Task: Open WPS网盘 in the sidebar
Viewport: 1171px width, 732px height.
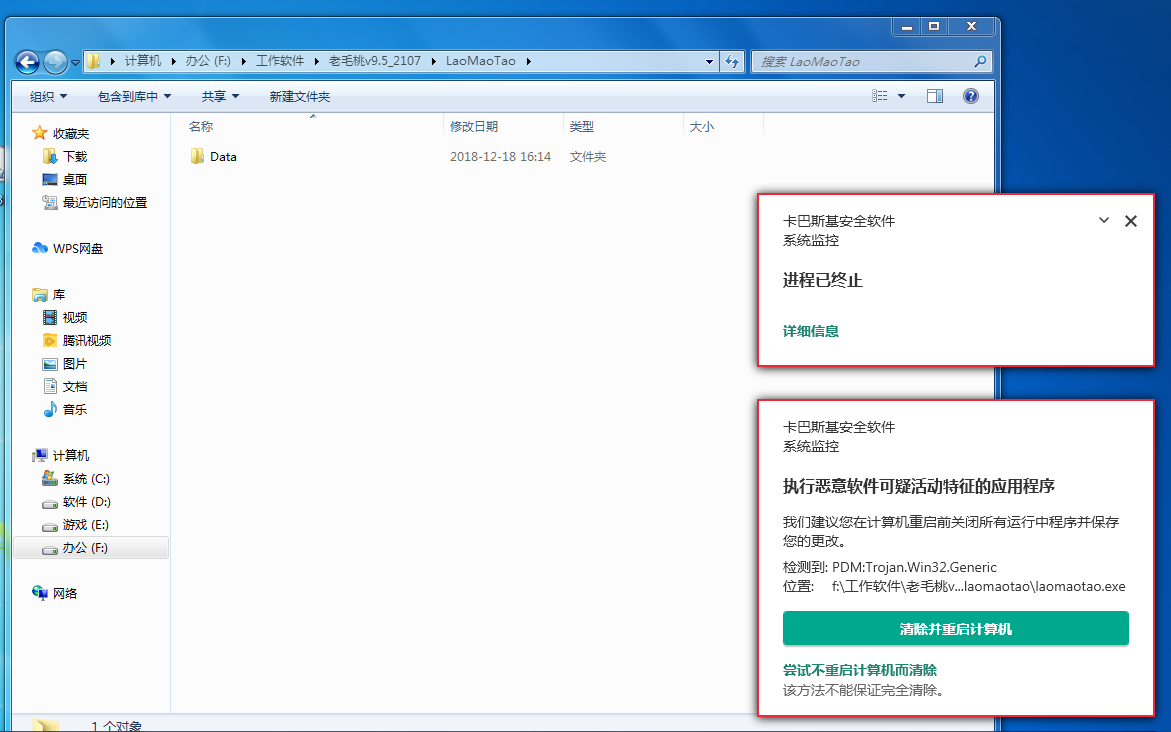Action: (78, 249)
